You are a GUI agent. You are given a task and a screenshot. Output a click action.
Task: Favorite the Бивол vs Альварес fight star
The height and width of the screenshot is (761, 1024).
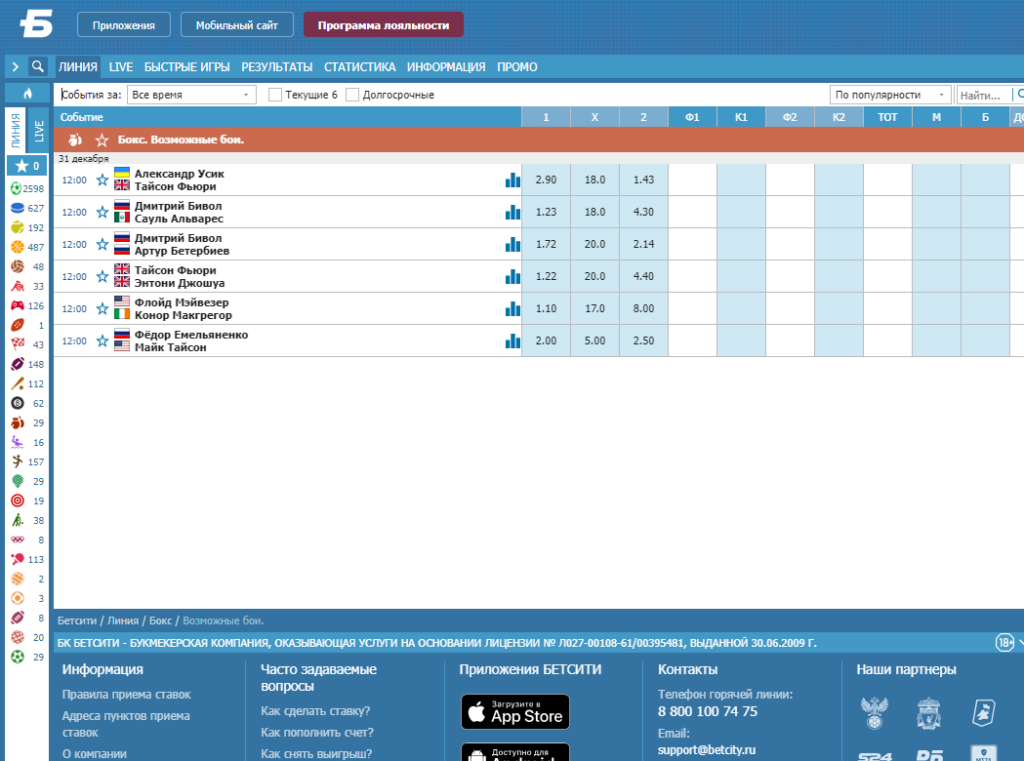tap(102, 212)
